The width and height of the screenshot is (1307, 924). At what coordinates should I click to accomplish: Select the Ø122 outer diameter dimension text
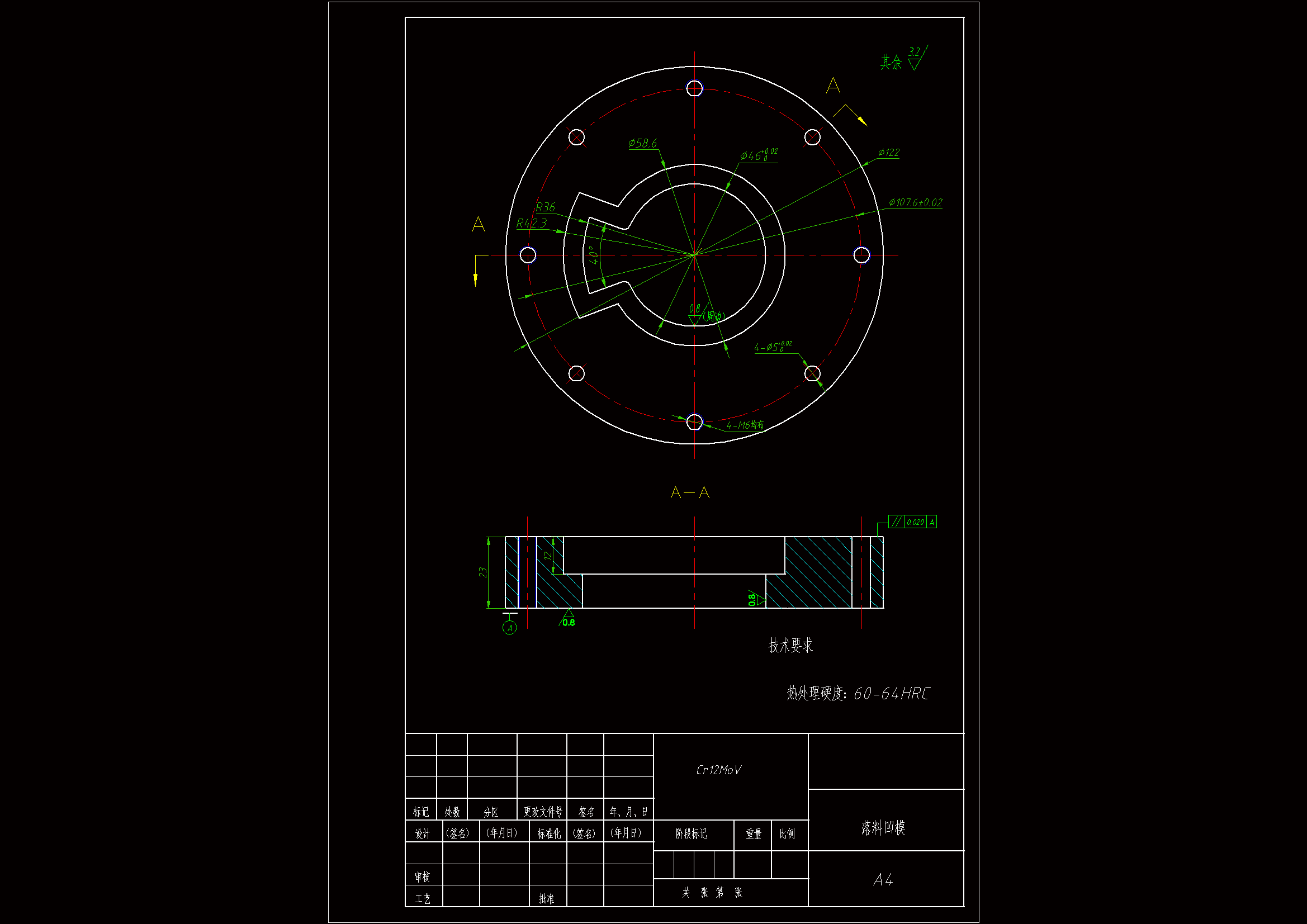coord(889,153)
